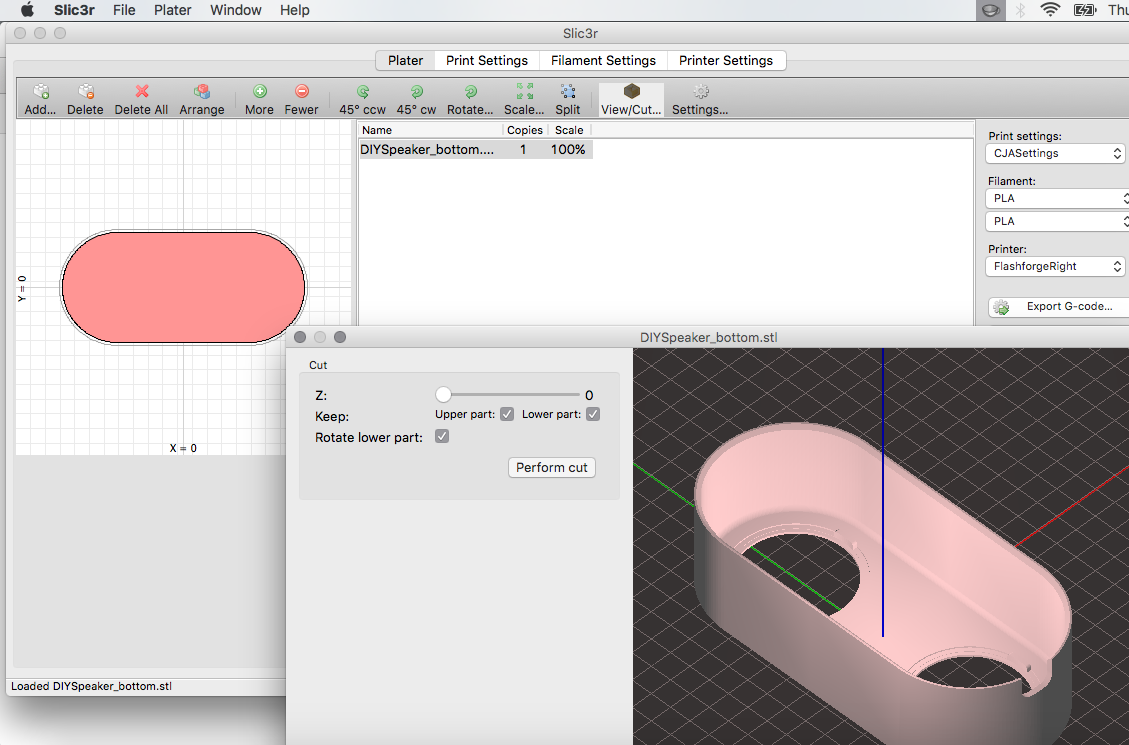
Task: Click the Perform cut button
Action: 552,467
